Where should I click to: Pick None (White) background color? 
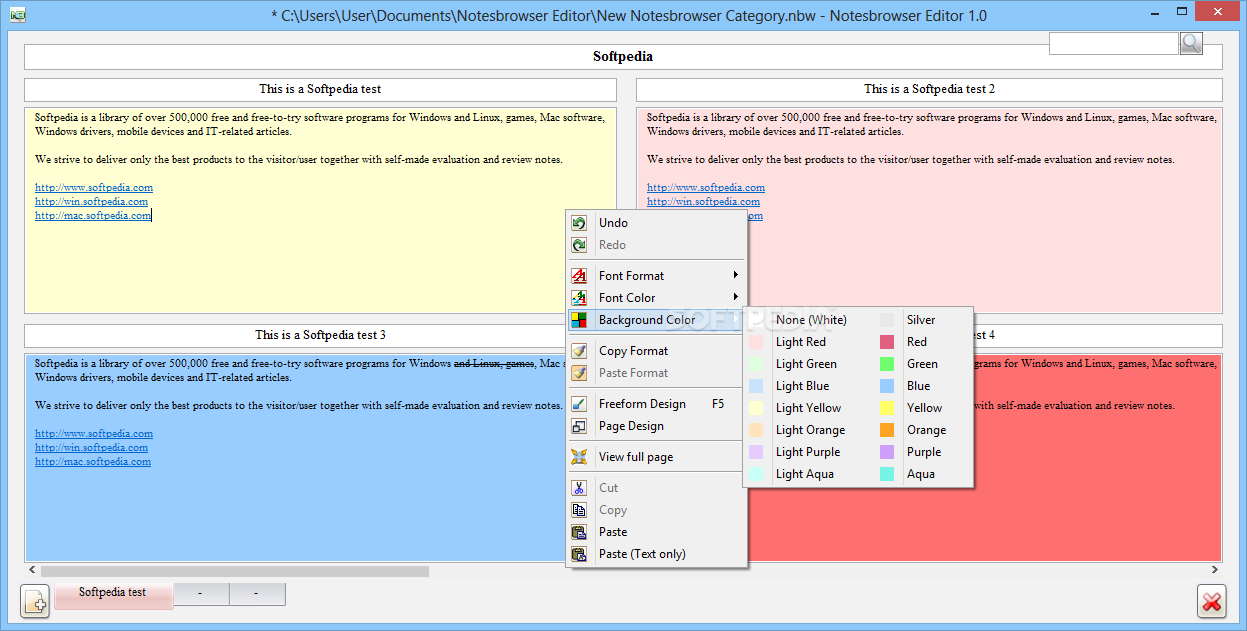point(807,320)
